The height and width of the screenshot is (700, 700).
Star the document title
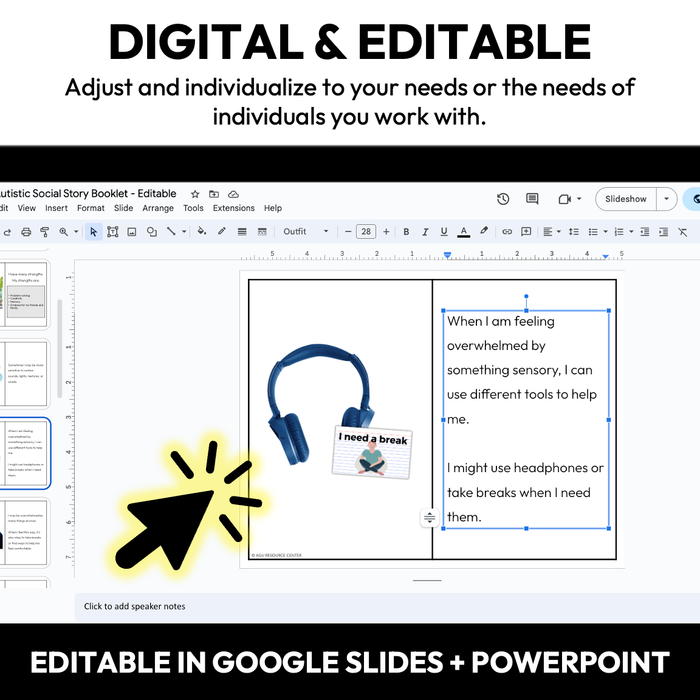195,193
